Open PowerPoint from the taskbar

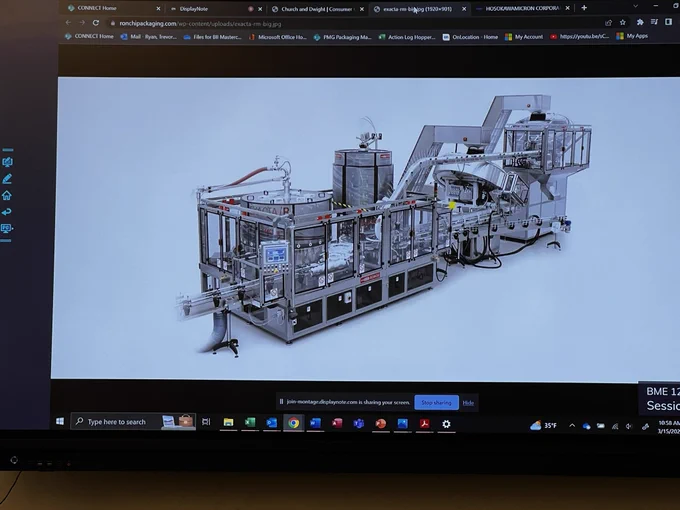[x=381, y=424]
